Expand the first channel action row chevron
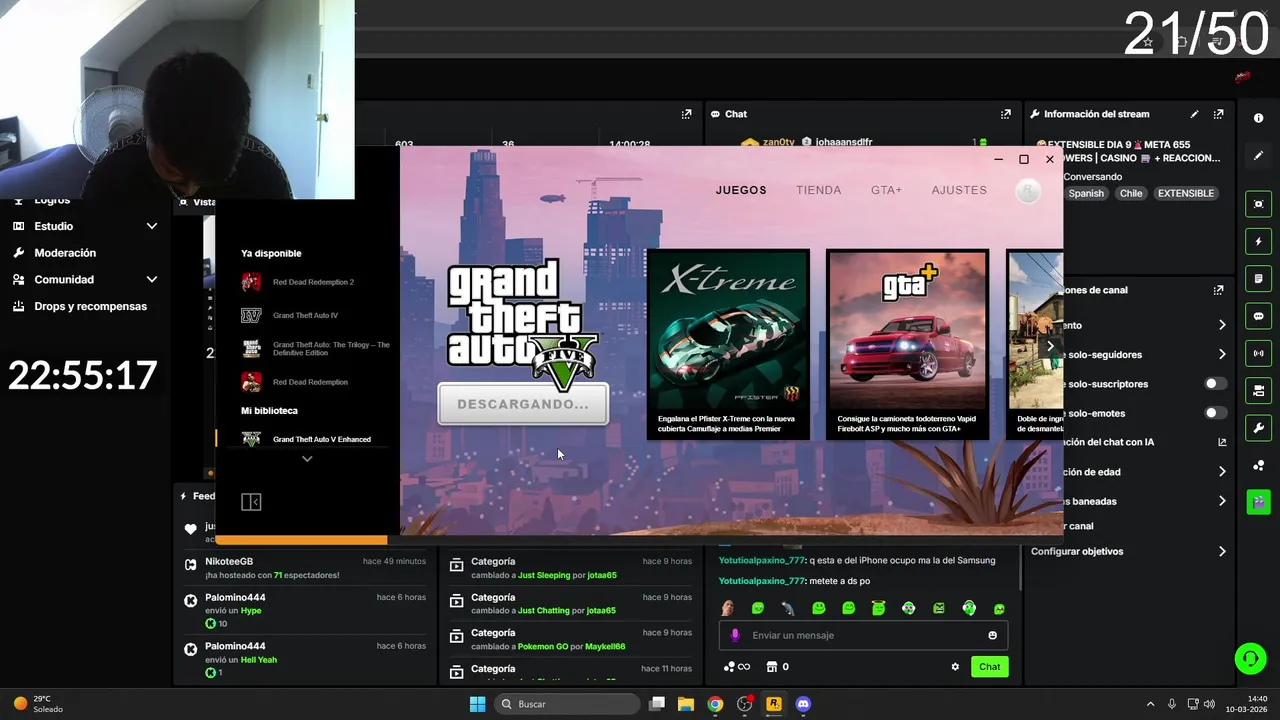 tap(1222, 325)
